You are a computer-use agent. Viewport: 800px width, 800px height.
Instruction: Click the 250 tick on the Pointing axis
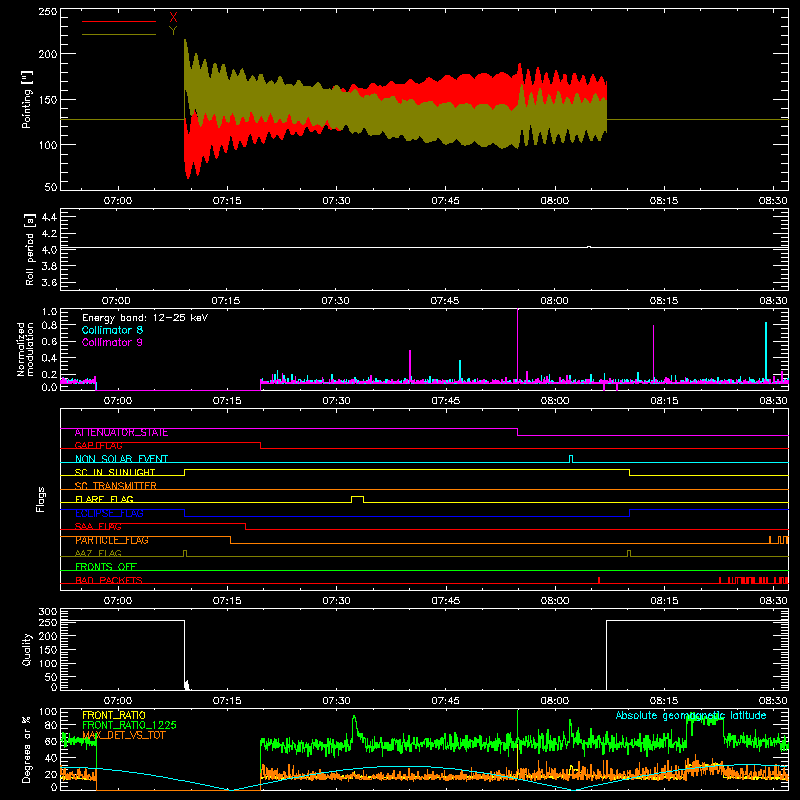tap(48, 11)
